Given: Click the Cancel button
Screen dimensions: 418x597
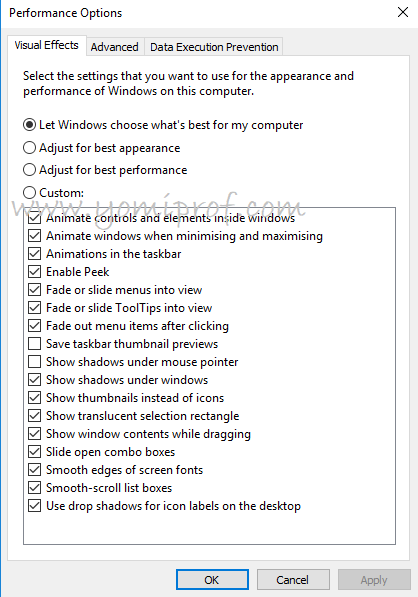Looking at the screenshot, I should [293, 580].
